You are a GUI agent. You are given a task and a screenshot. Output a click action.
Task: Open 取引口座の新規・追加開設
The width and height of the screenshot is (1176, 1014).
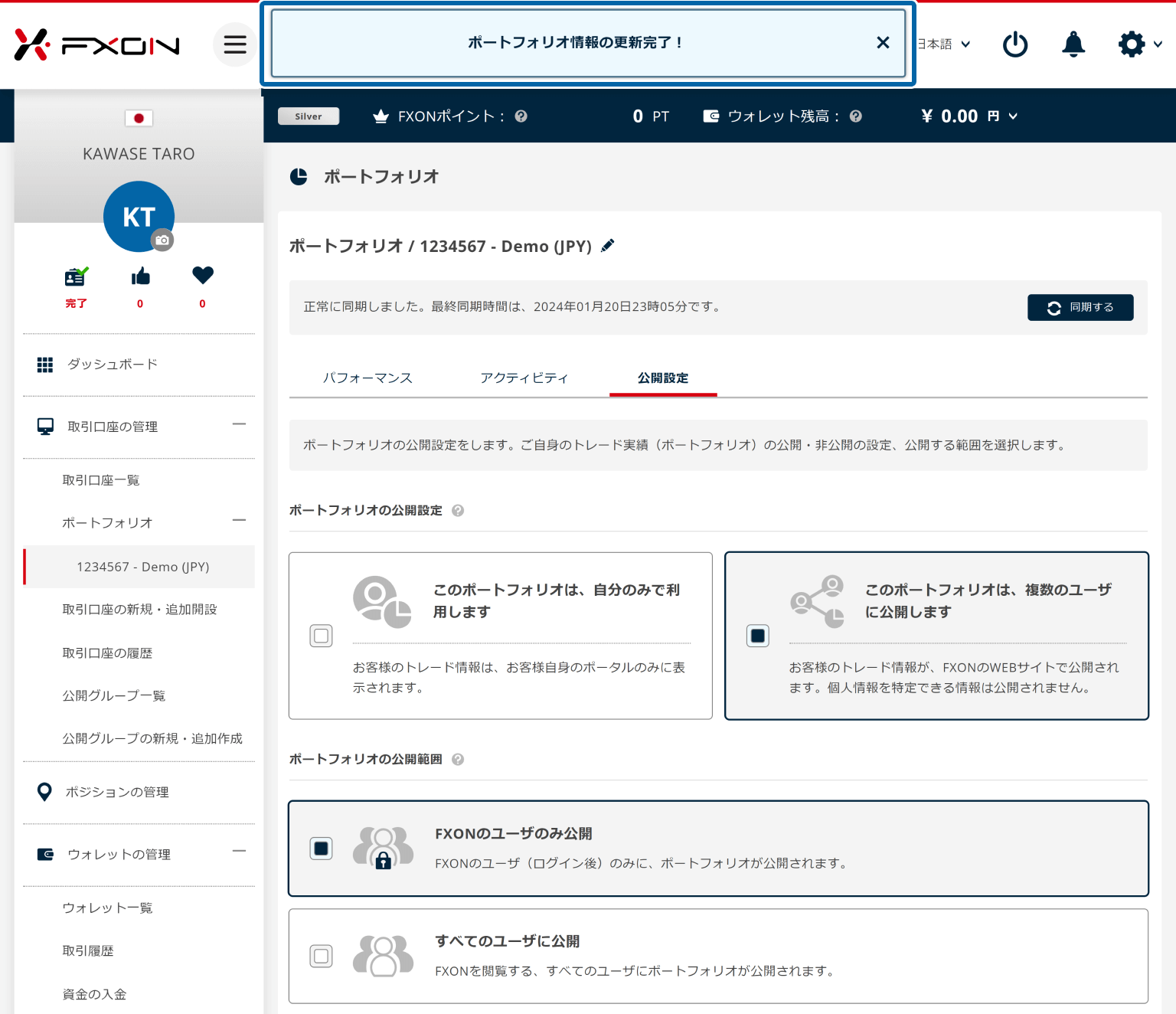[x=139, y=610]
